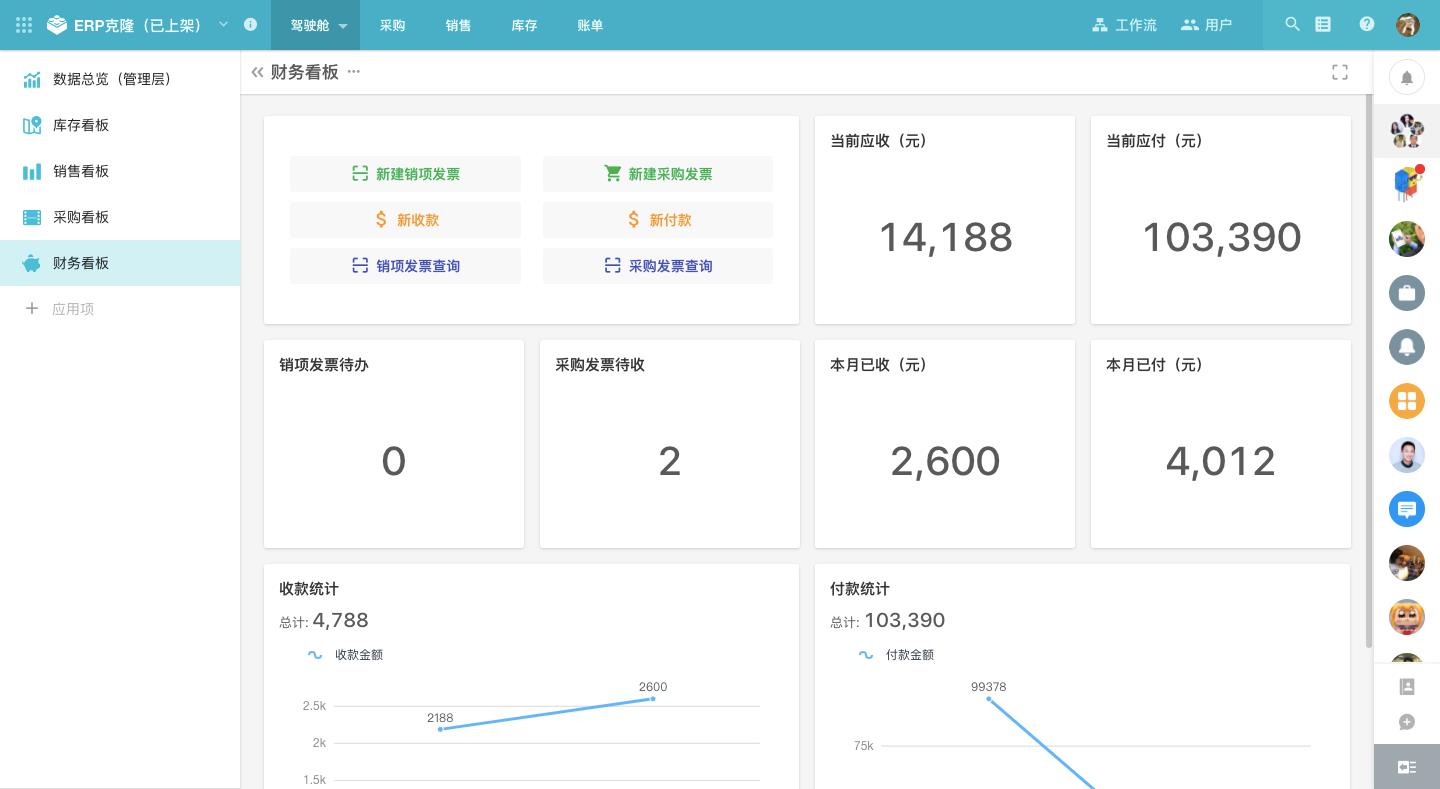Switch to the 采购 tab

click(x=392, y=25)
